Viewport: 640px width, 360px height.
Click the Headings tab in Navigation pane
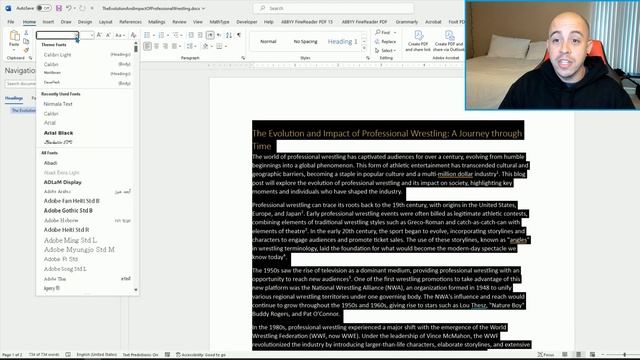14,98
